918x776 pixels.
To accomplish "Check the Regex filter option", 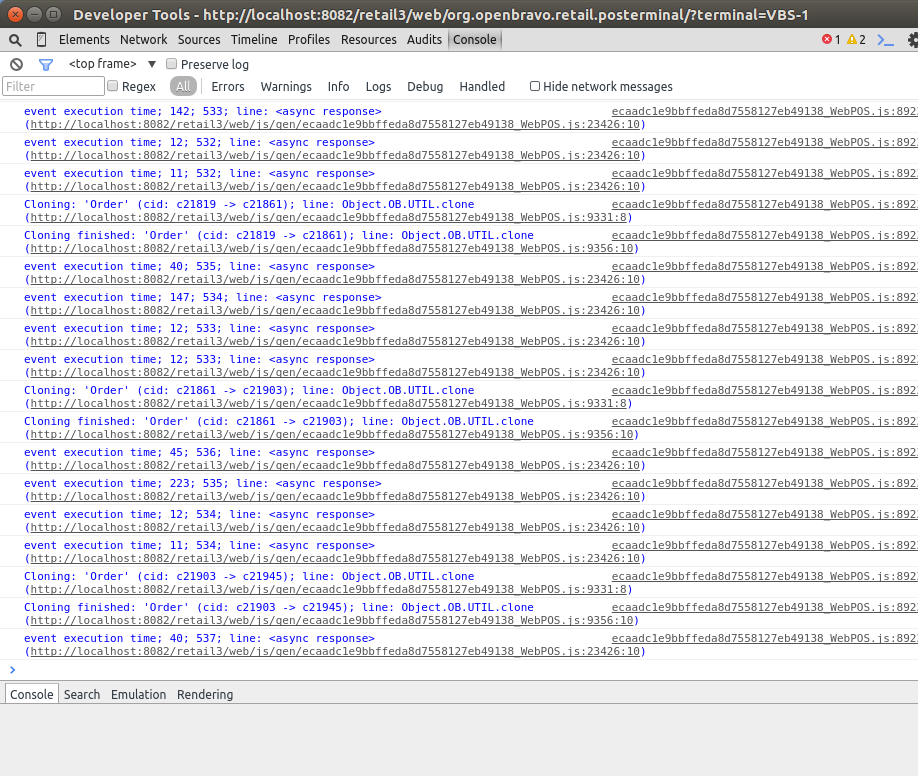I will pos(113,87).
